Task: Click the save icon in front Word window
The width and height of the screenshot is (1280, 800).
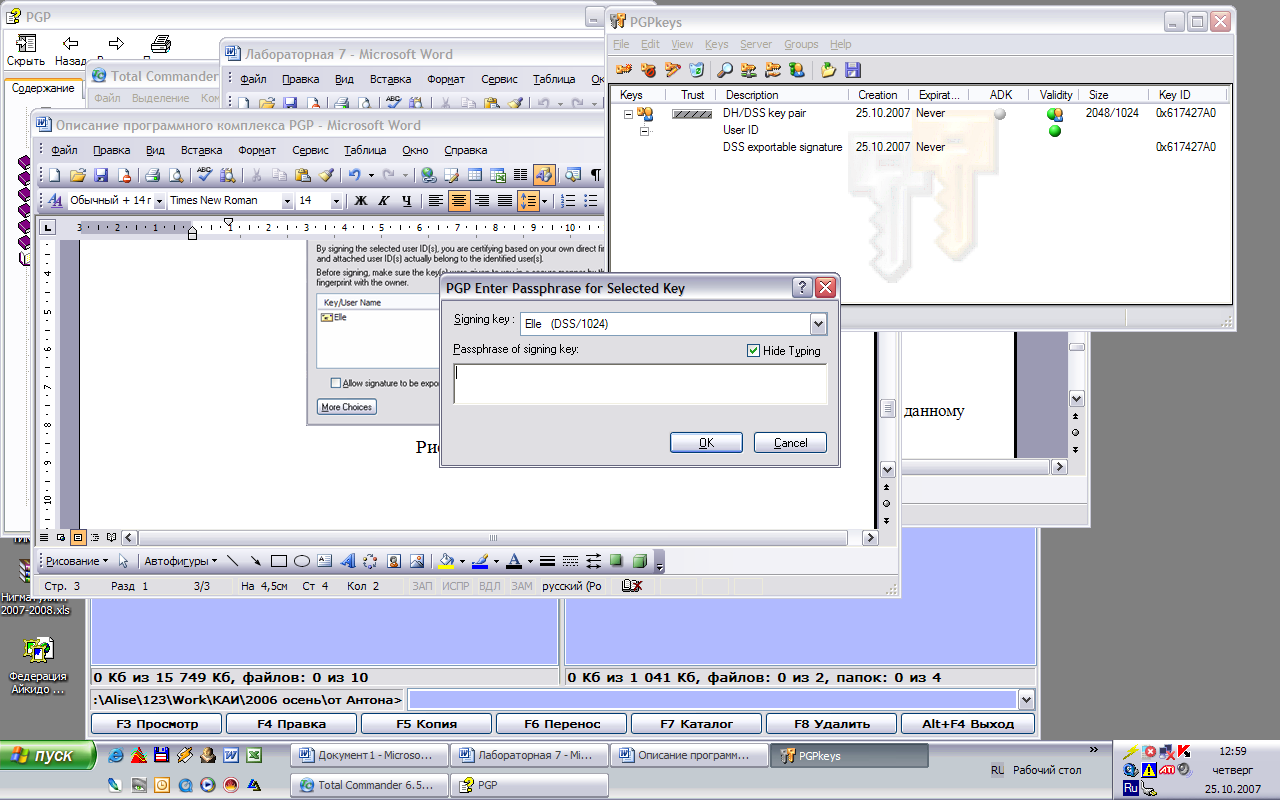Action: [x=101, y=175]
